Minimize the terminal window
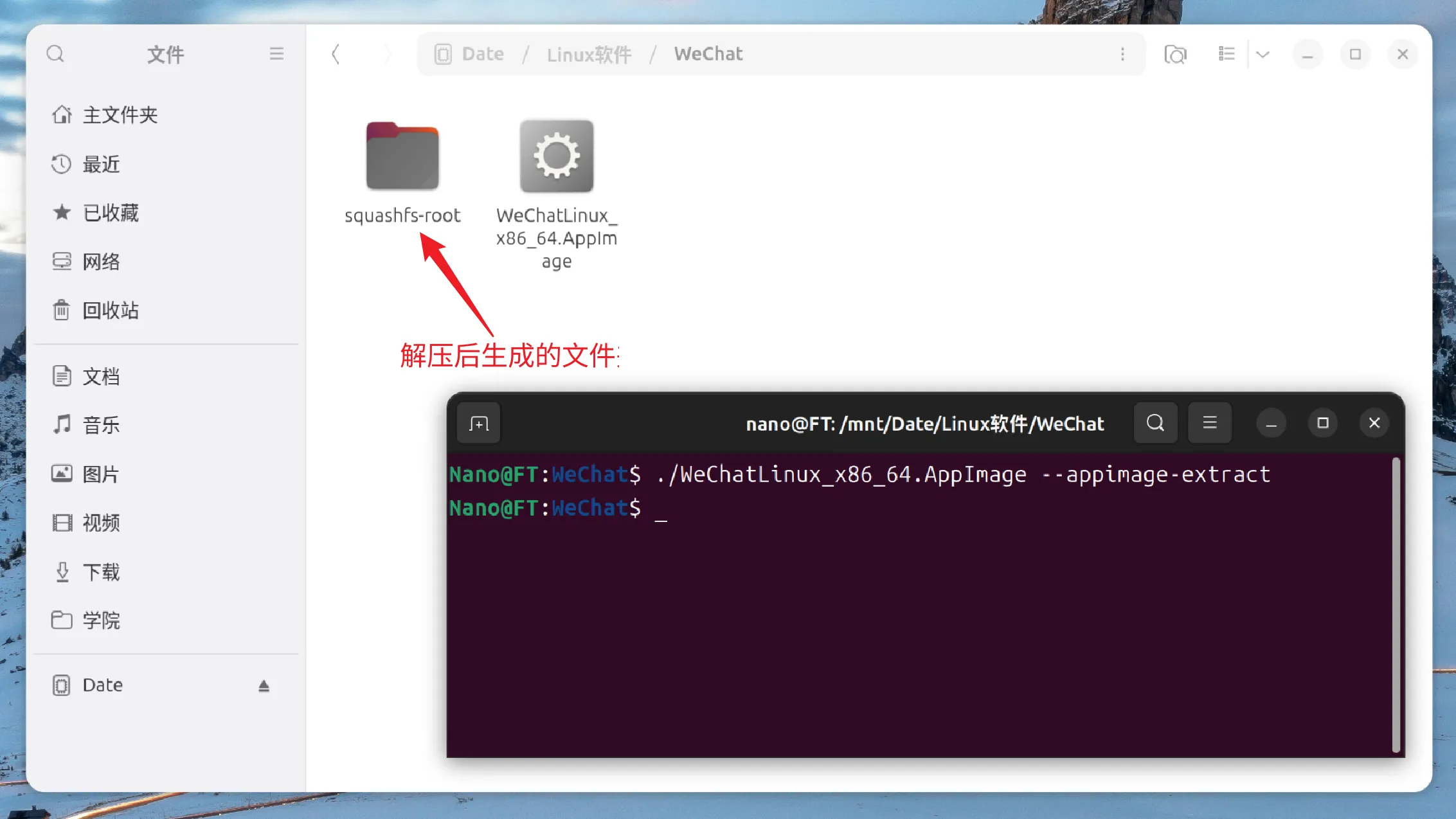The image size is (1456, 819). tap(1271, 424)
